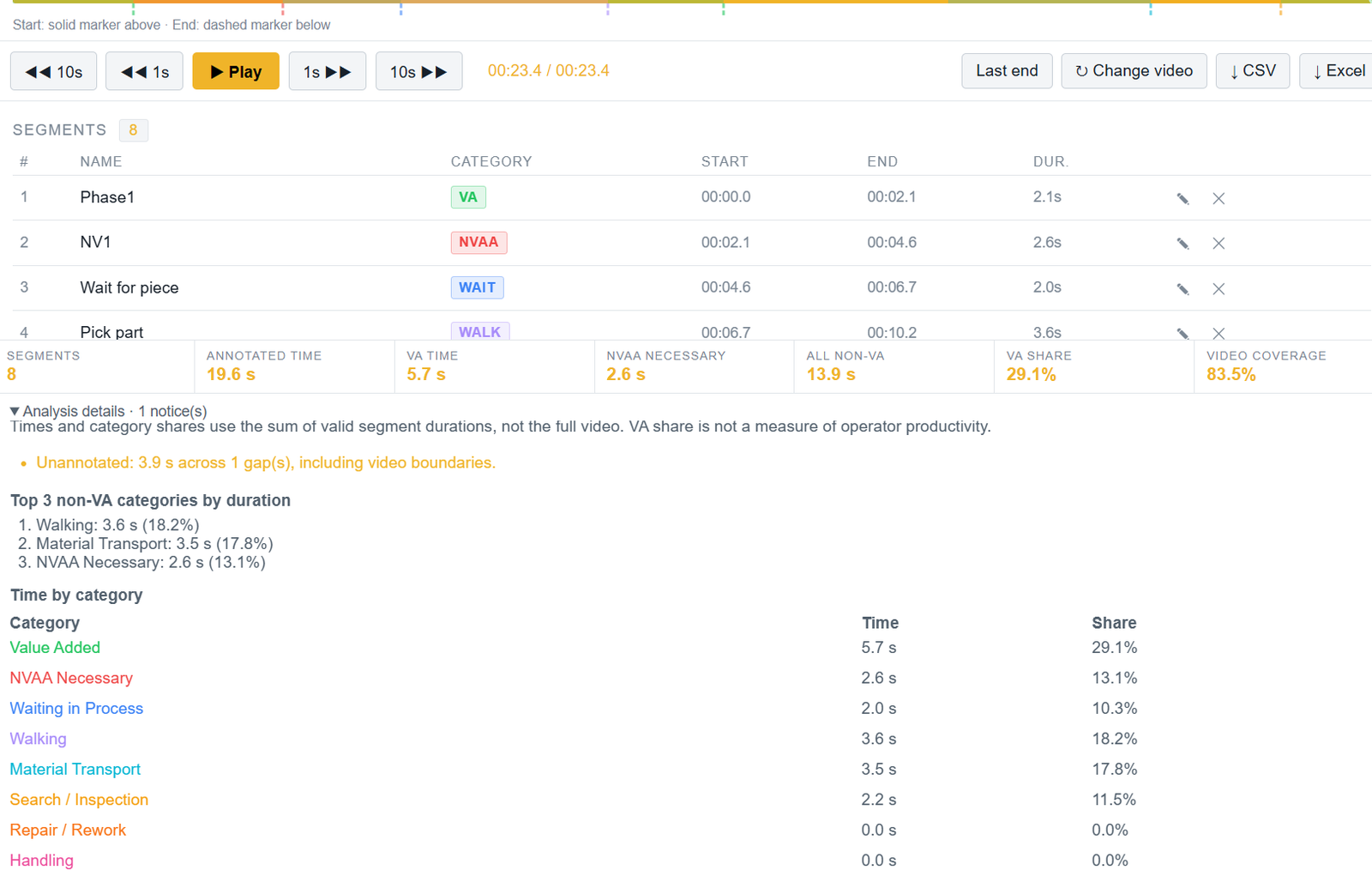Click the segments count badge 8
The width and height of the screenshot is (1372, 876).
133,130
